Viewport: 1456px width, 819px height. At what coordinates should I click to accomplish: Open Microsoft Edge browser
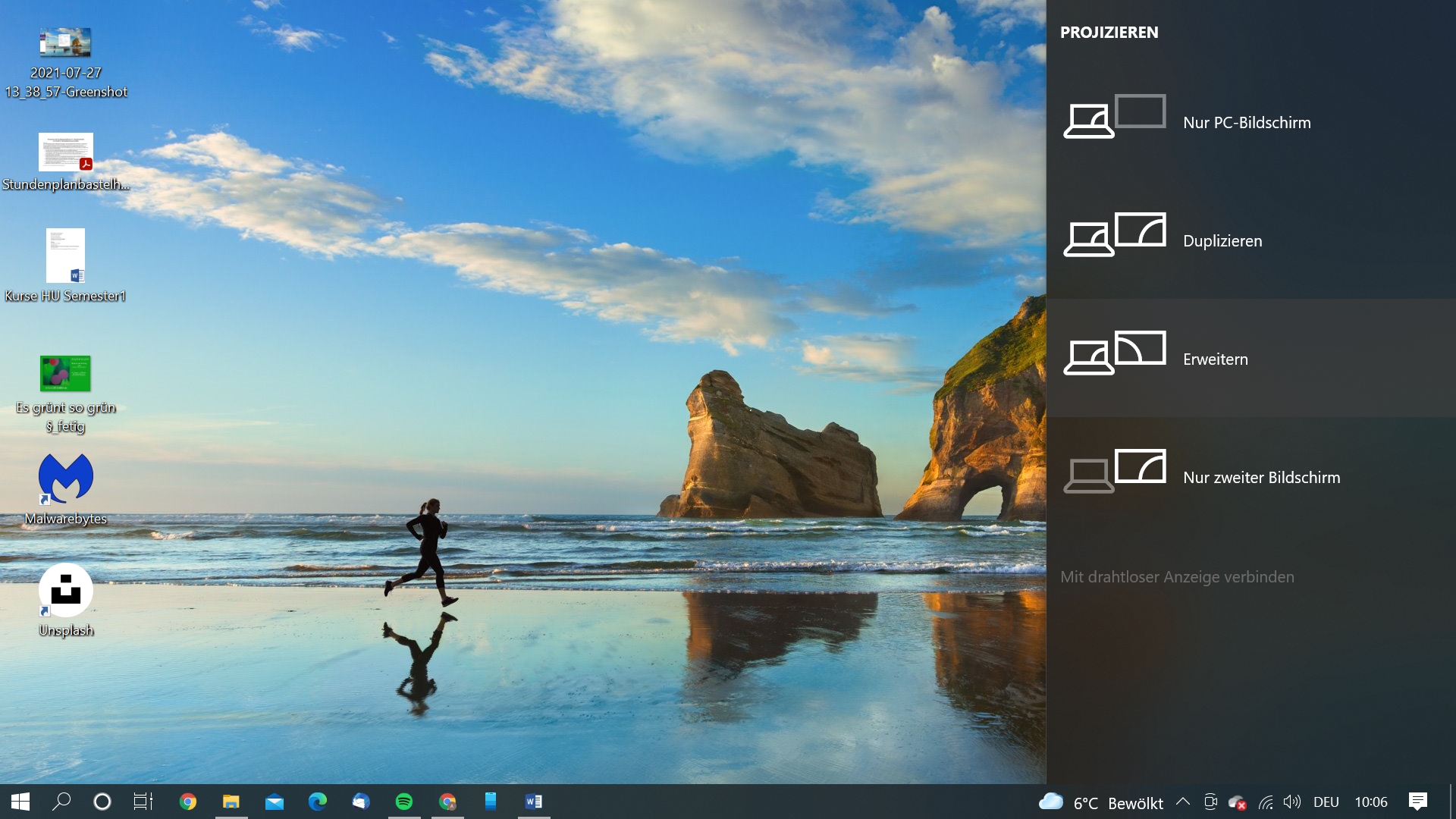(318, 802)
